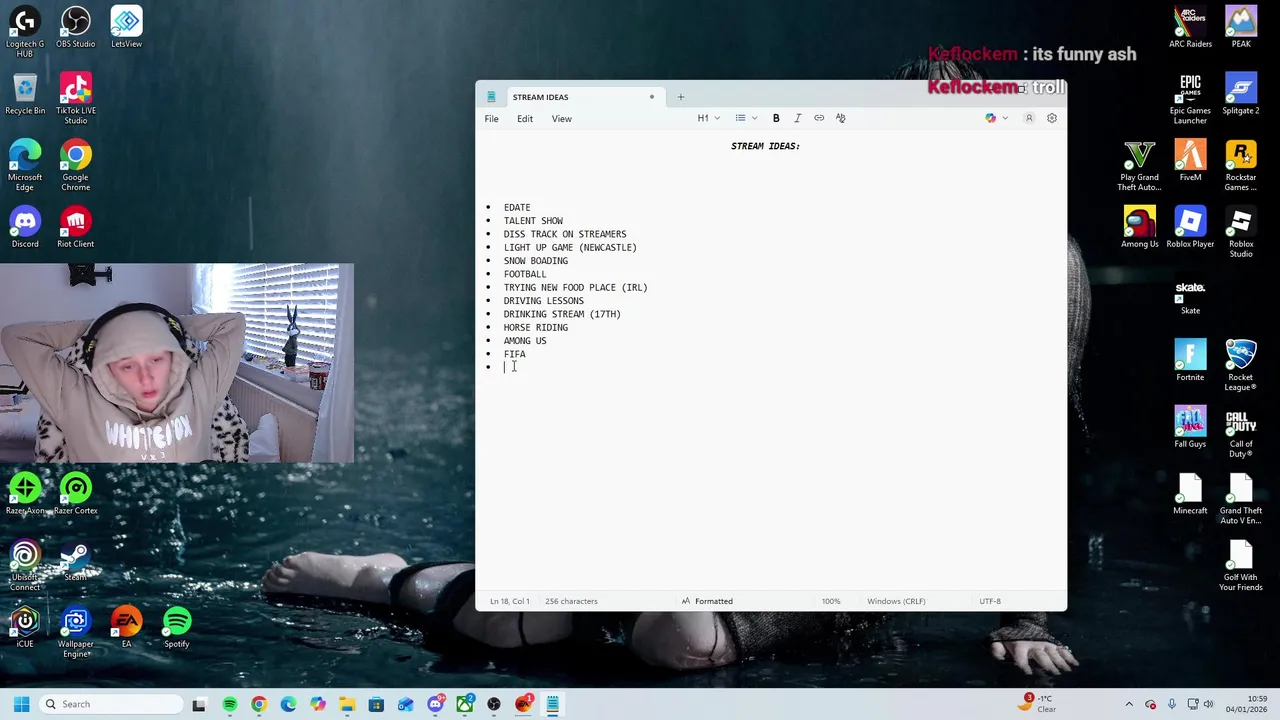Open the Among Us desktop icon
The image size is (1280, 720).
coord(1139,228)
